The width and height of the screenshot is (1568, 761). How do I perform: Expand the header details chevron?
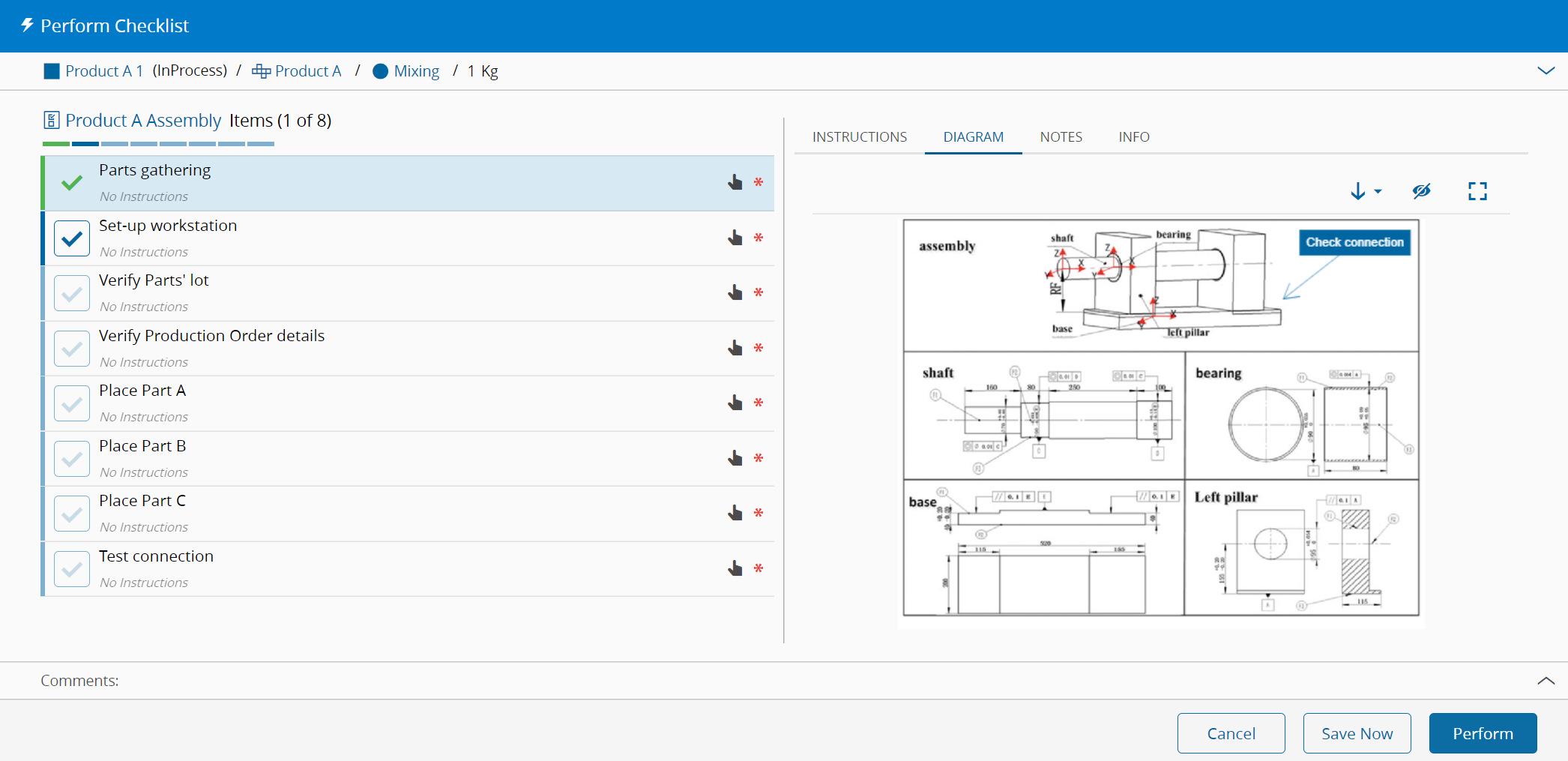(x=1546, y=70)
